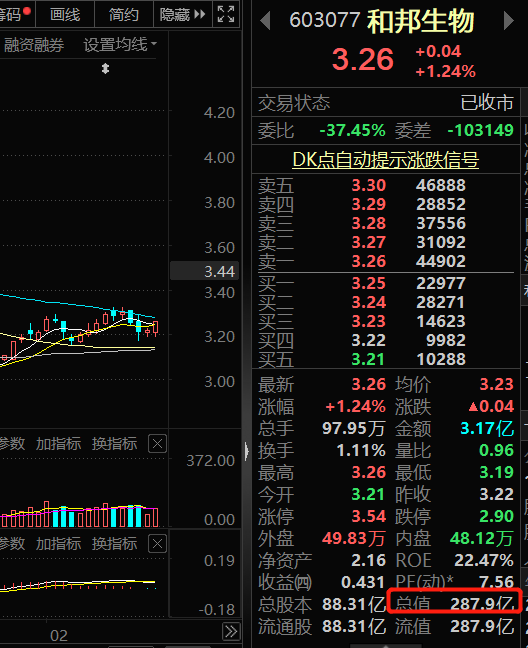Click the up-down resize arrow icon
528x648 pixels.
pos(105,69)
